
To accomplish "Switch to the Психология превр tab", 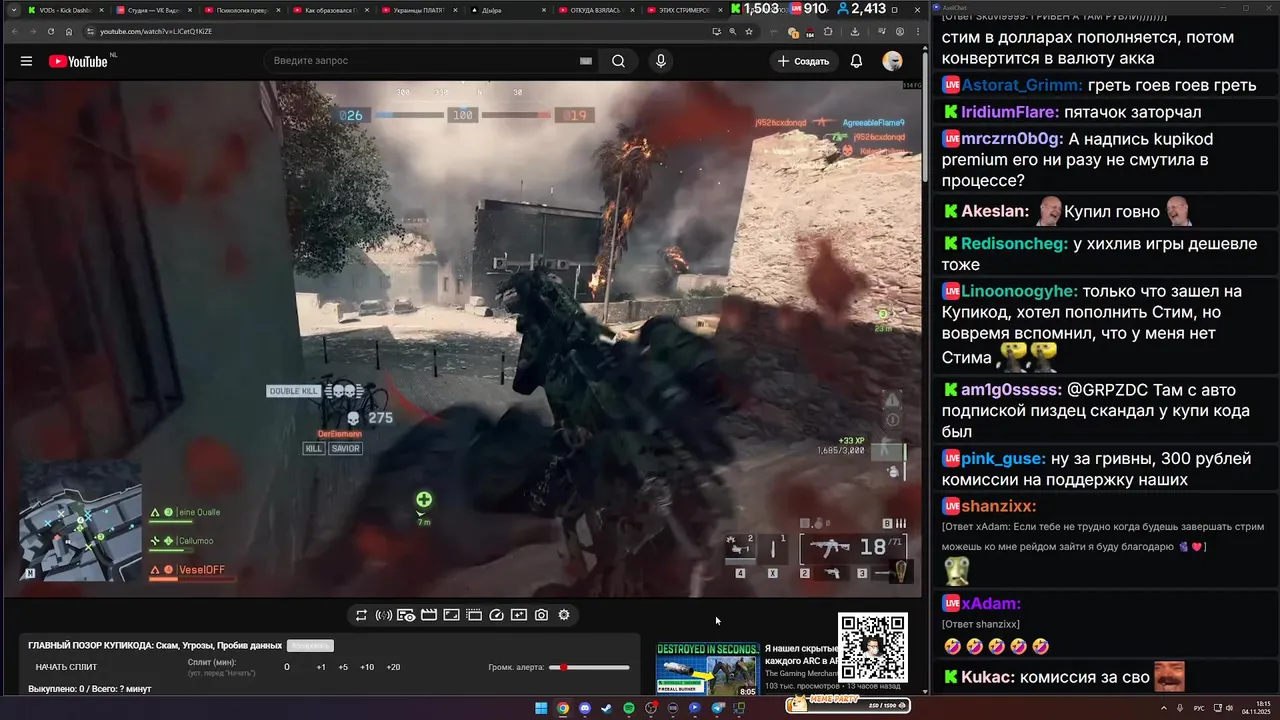I will click(242, 10).
